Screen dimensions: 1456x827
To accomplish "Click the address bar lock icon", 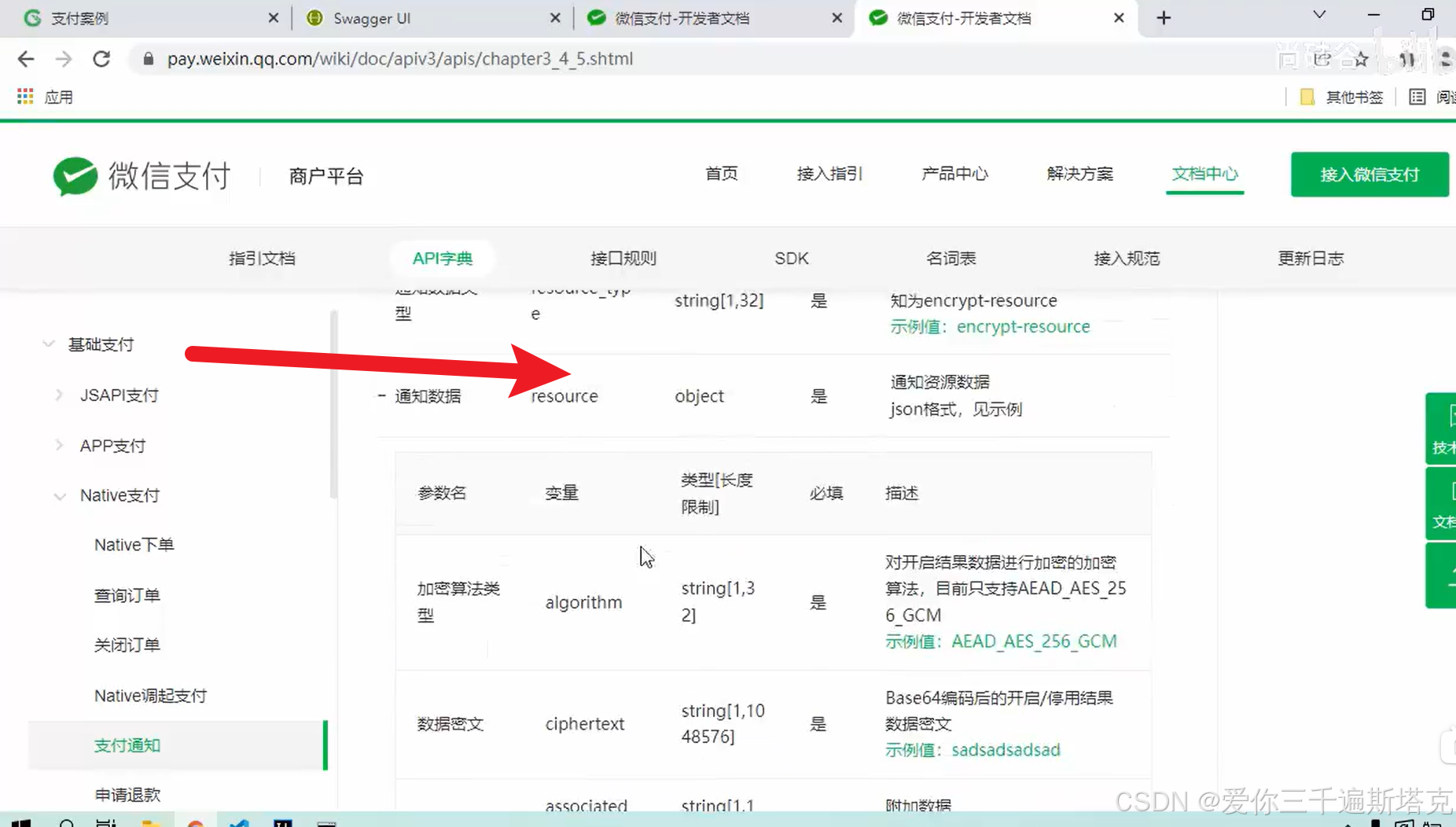I will point(148,59).
